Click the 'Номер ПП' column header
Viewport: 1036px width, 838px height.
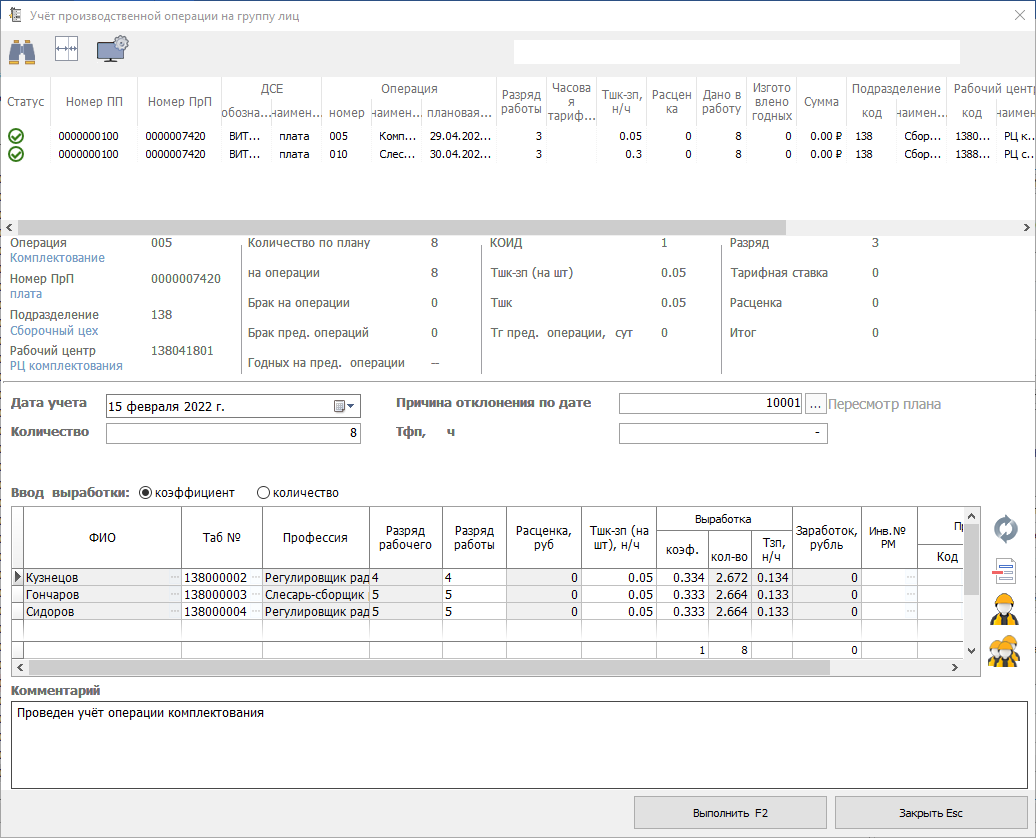(94, 102)
